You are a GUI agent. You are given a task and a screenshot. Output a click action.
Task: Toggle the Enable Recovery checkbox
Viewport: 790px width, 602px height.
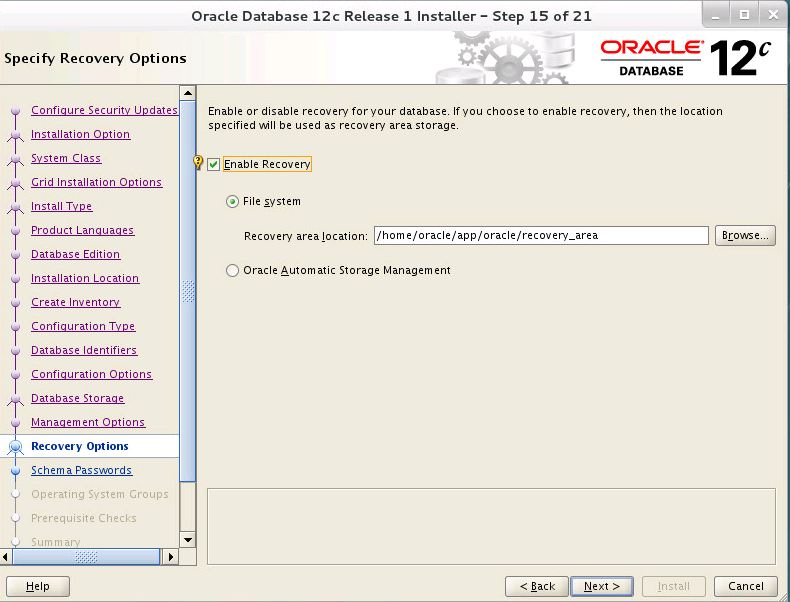214,164
